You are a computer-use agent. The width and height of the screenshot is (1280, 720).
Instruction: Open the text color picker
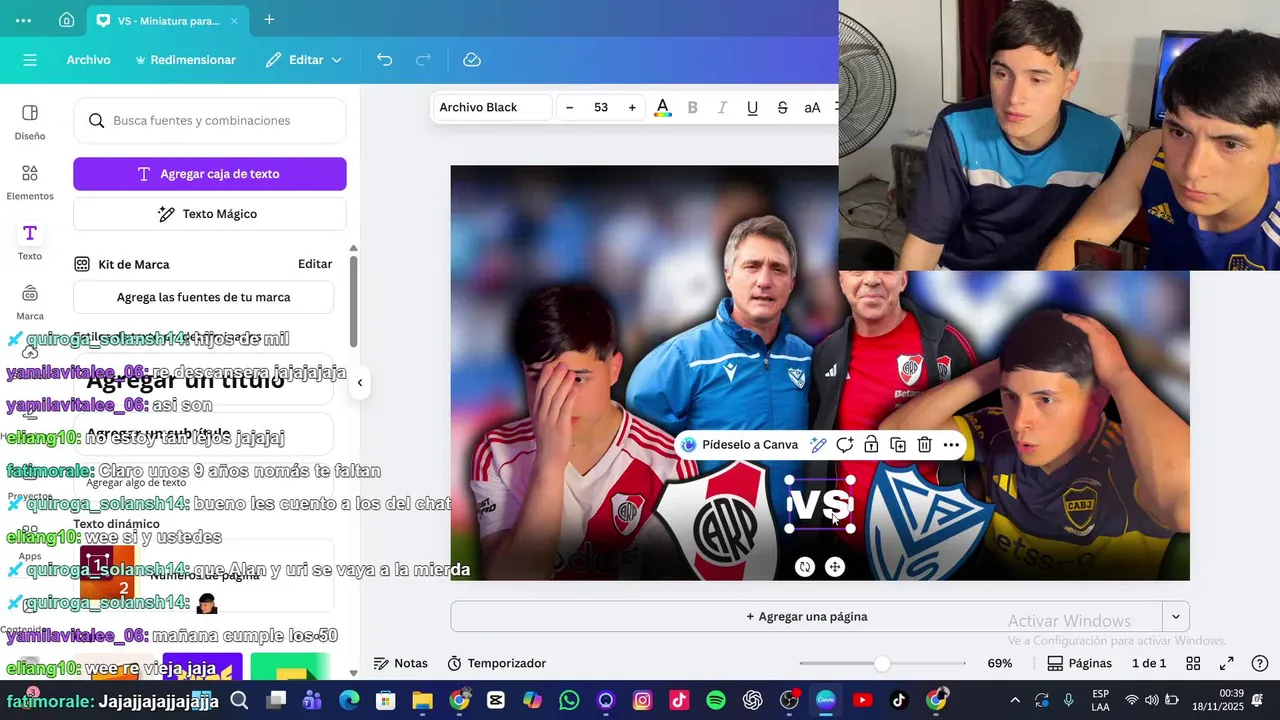pos(662,108)
